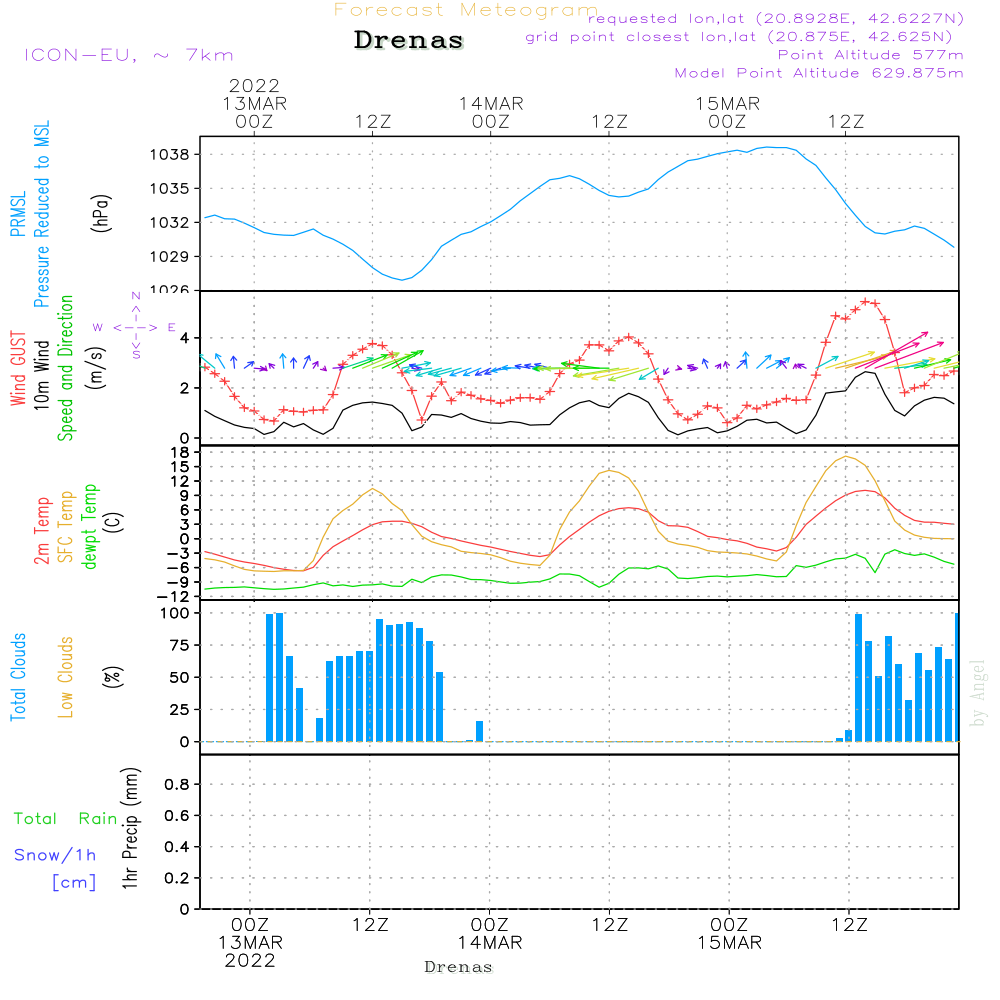Viewport: 1000px width, 1000px height.
Task: Click the orange "SFC Temp" label
Action: point(66,527)
